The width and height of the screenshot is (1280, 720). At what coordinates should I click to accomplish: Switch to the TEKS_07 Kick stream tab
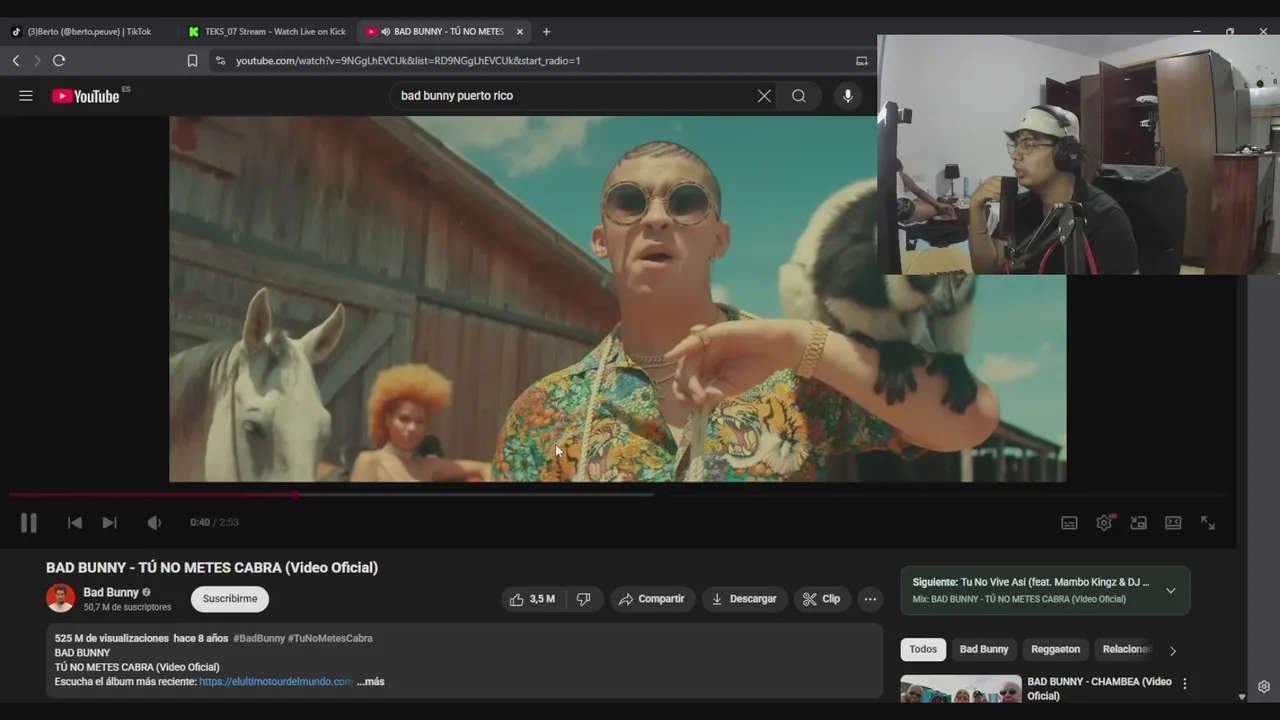point(268,32)
